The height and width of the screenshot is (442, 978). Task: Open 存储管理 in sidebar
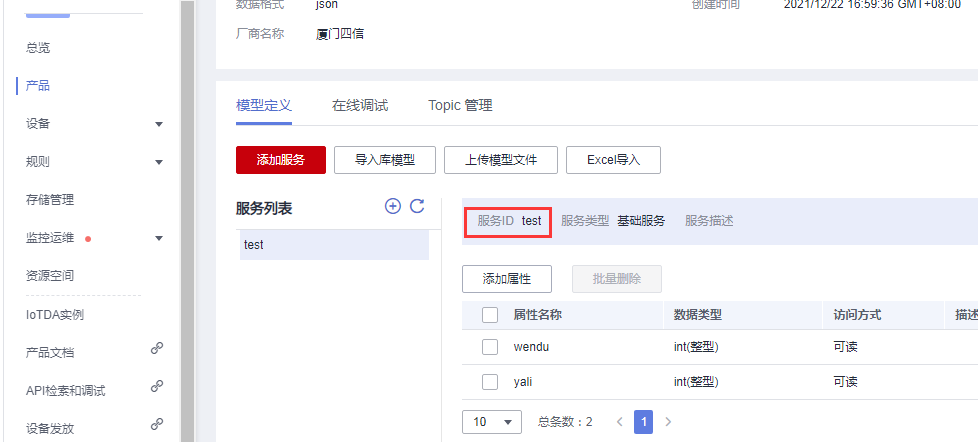[50, 200]
